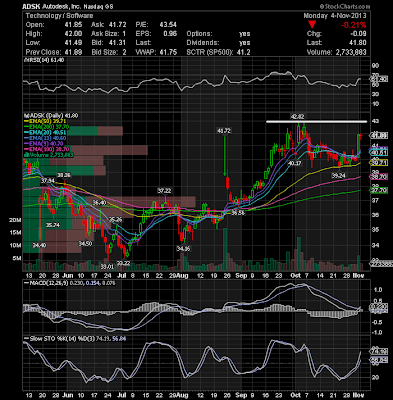Click the Chg value -0.09
The image size is (393, 400).
(x=358, y=34)
